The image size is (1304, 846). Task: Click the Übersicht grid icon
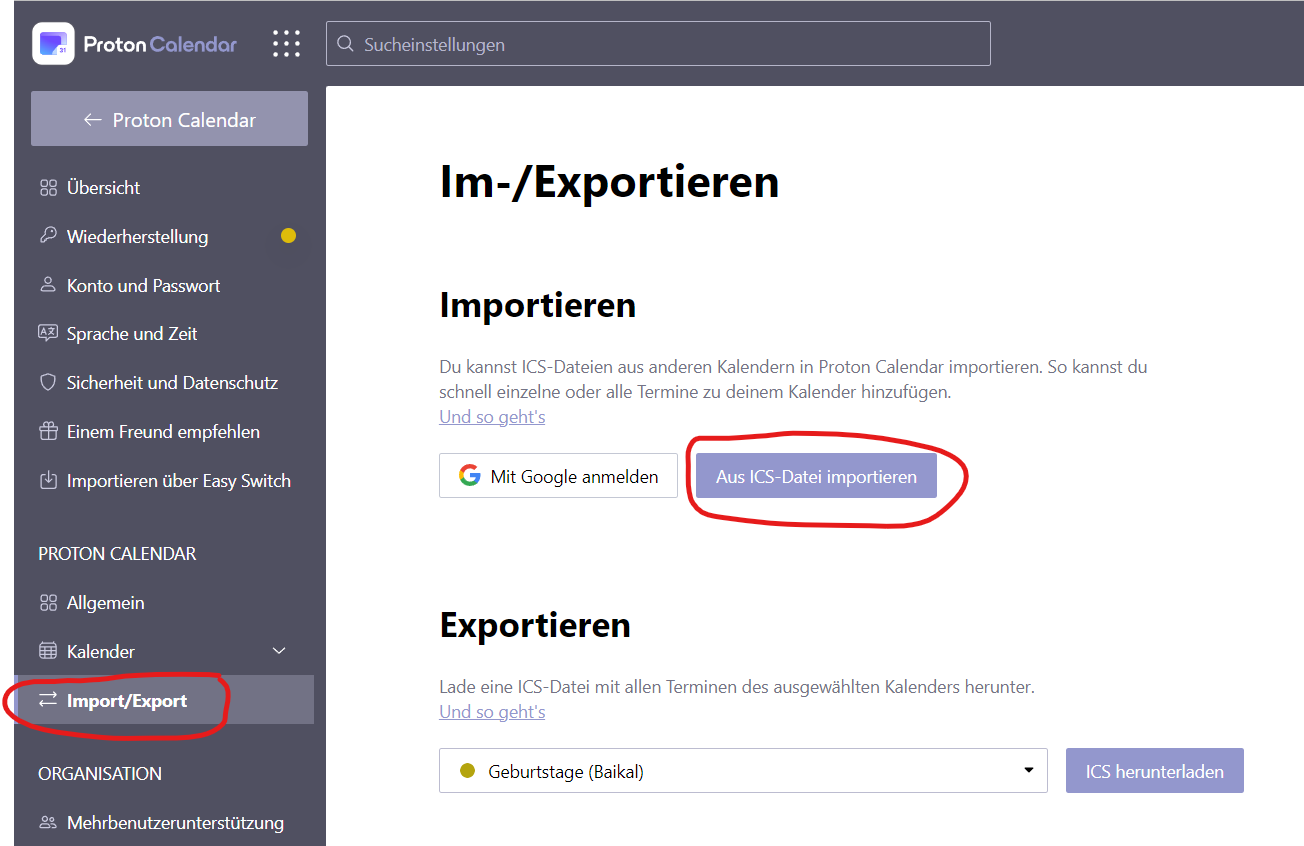(48, 188)
